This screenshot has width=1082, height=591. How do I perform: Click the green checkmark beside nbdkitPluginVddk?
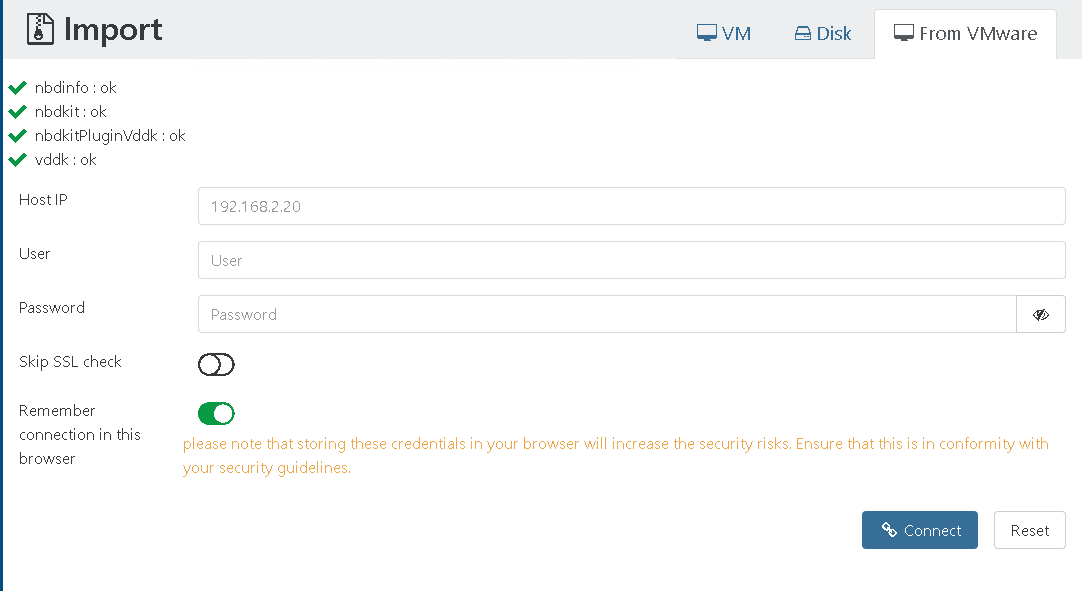[x=17, y=135]
